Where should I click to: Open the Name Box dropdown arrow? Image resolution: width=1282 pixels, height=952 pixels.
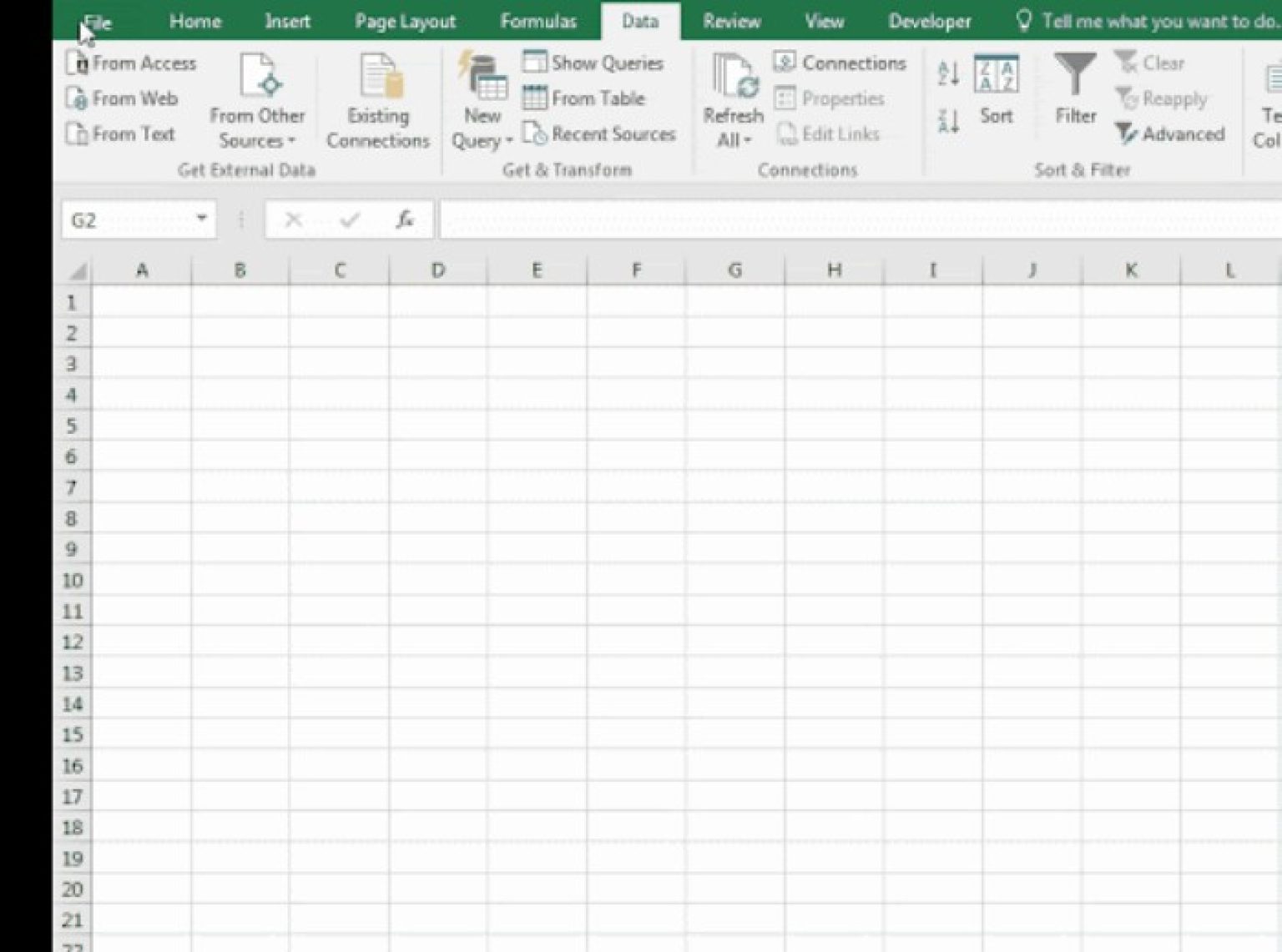tap(203, 219)
